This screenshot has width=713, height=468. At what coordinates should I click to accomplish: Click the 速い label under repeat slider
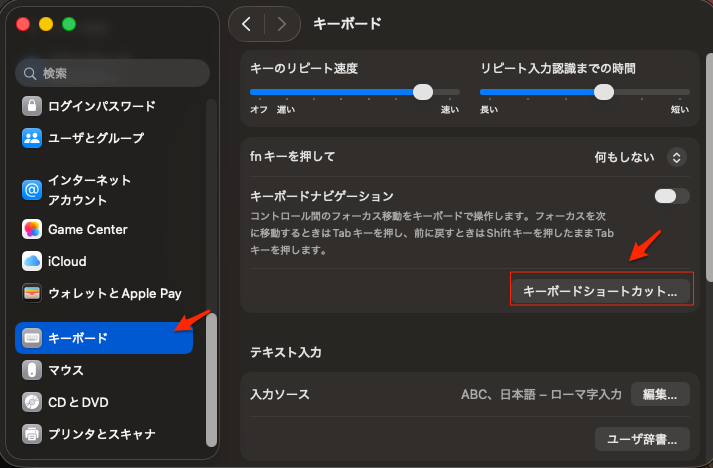coord(450,110)
